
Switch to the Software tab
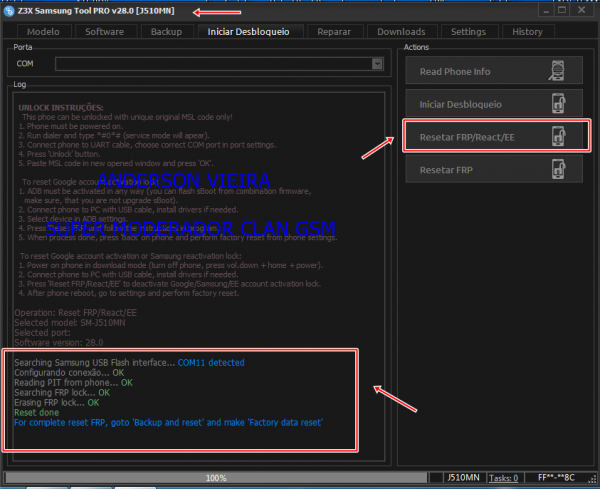(x=104, y=31)
